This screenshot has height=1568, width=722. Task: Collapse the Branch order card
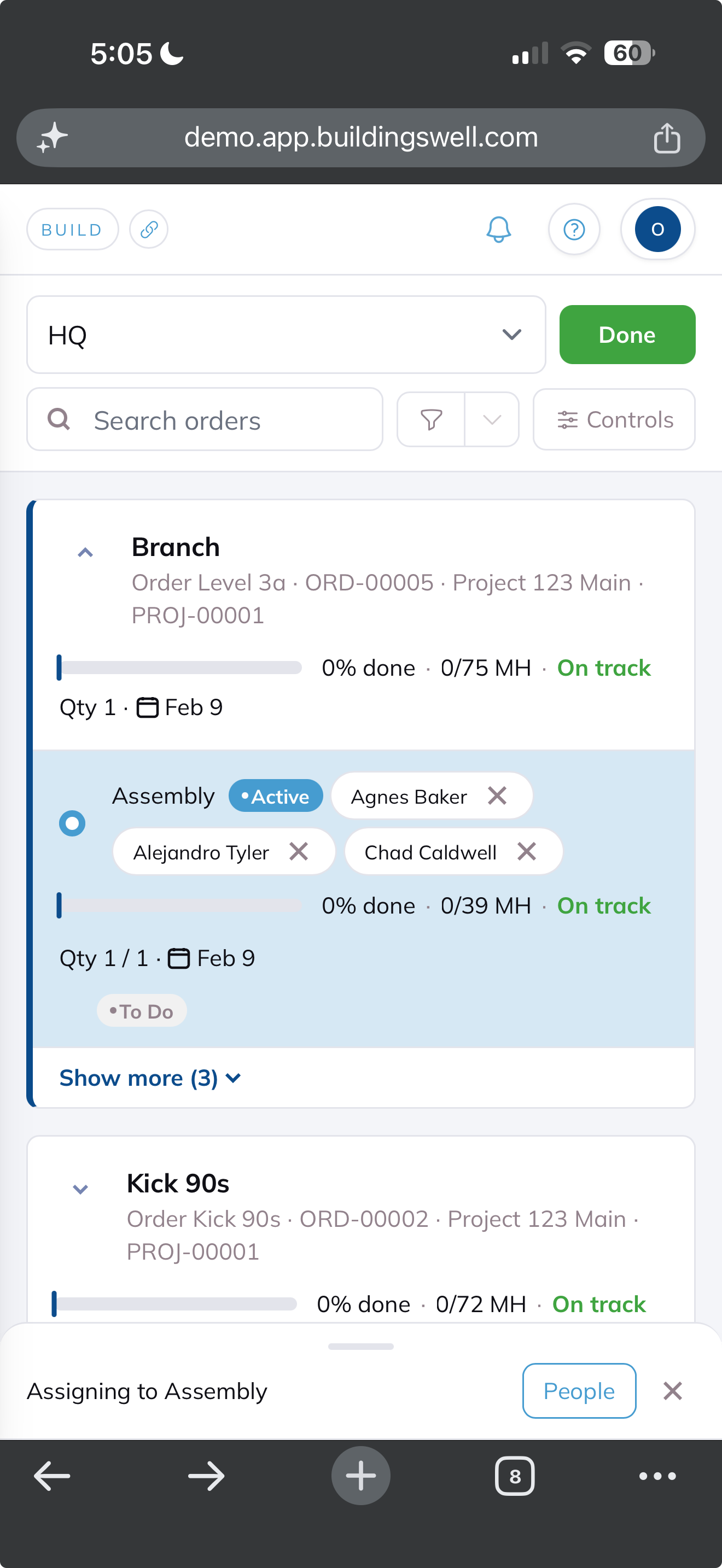pyautogui.click(x=85, y=553)
